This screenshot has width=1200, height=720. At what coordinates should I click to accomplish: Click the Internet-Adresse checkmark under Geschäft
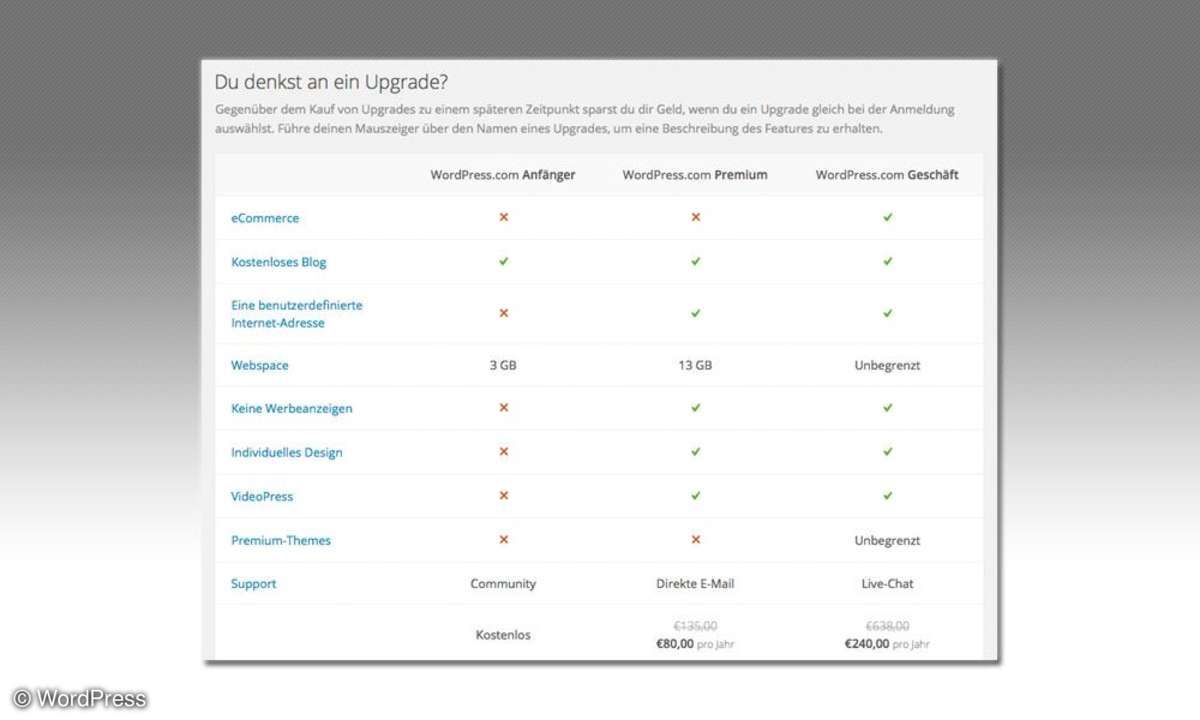[x=888, y=313]
